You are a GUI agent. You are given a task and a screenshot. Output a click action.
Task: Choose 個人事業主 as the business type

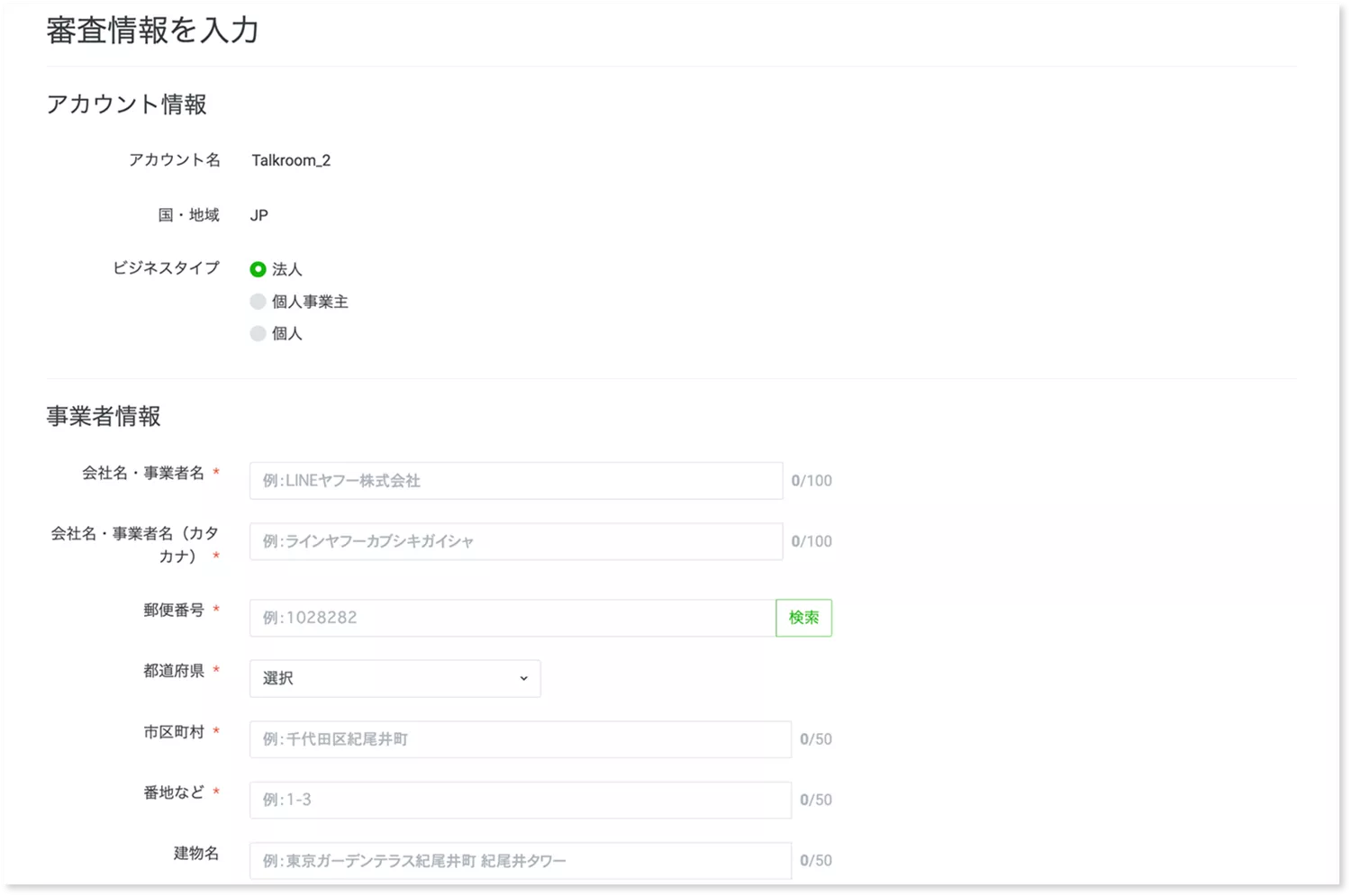(x=258, y=302)
